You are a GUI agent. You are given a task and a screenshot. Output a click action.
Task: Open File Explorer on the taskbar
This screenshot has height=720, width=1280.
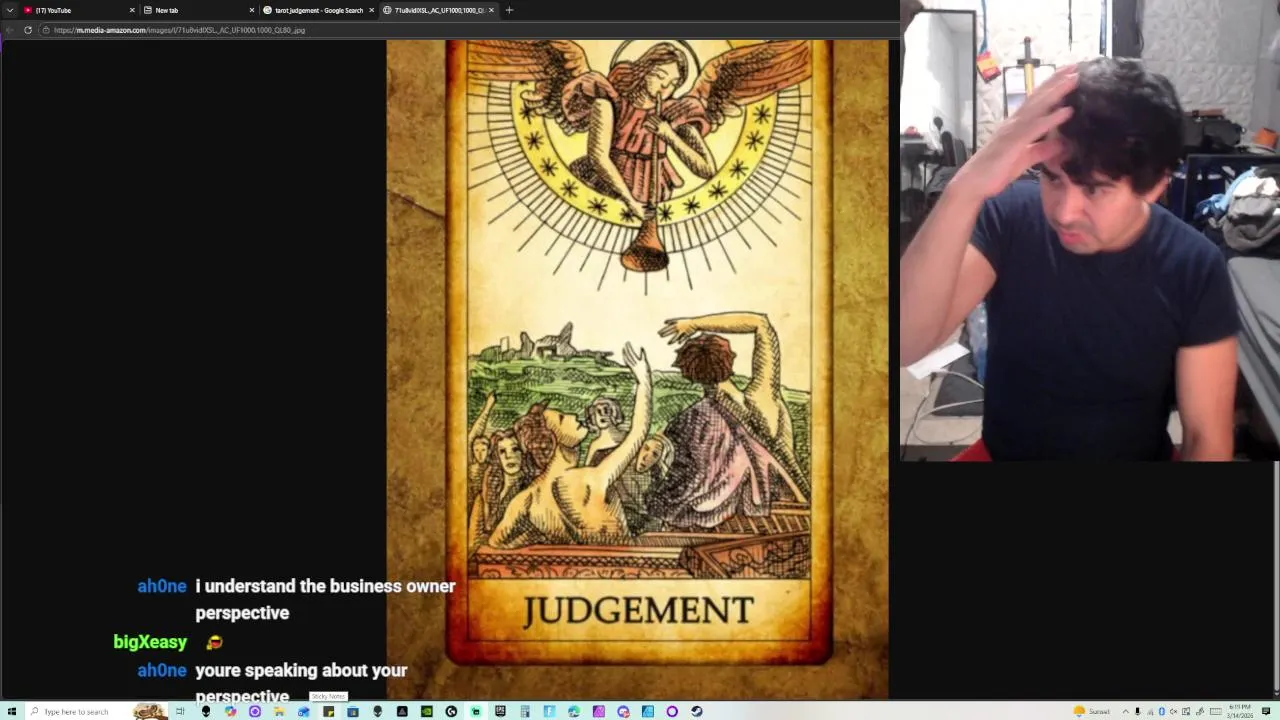[x=279, y=711]
